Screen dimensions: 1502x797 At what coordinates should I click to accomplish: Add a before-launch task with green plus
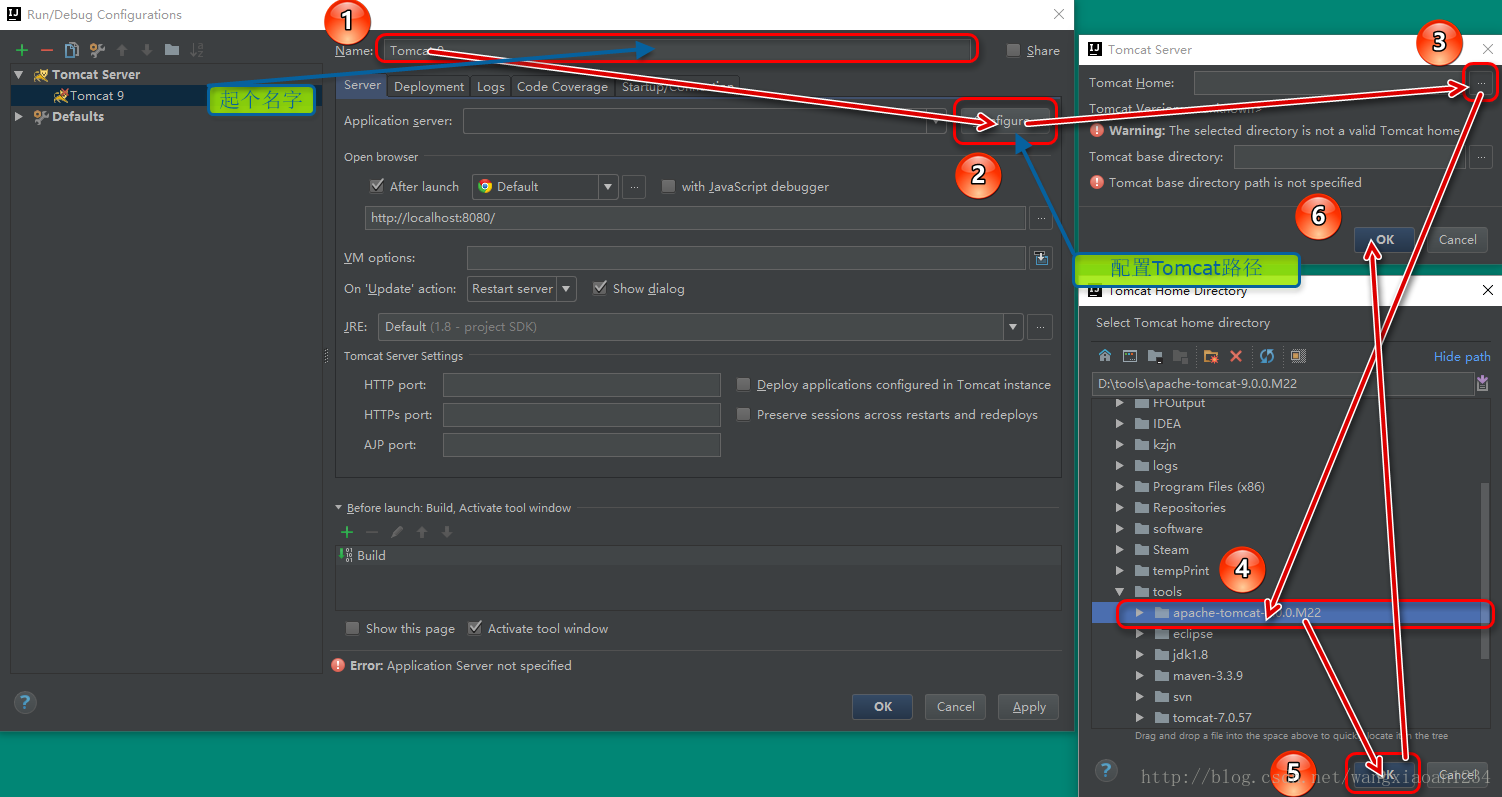point(347,532)
